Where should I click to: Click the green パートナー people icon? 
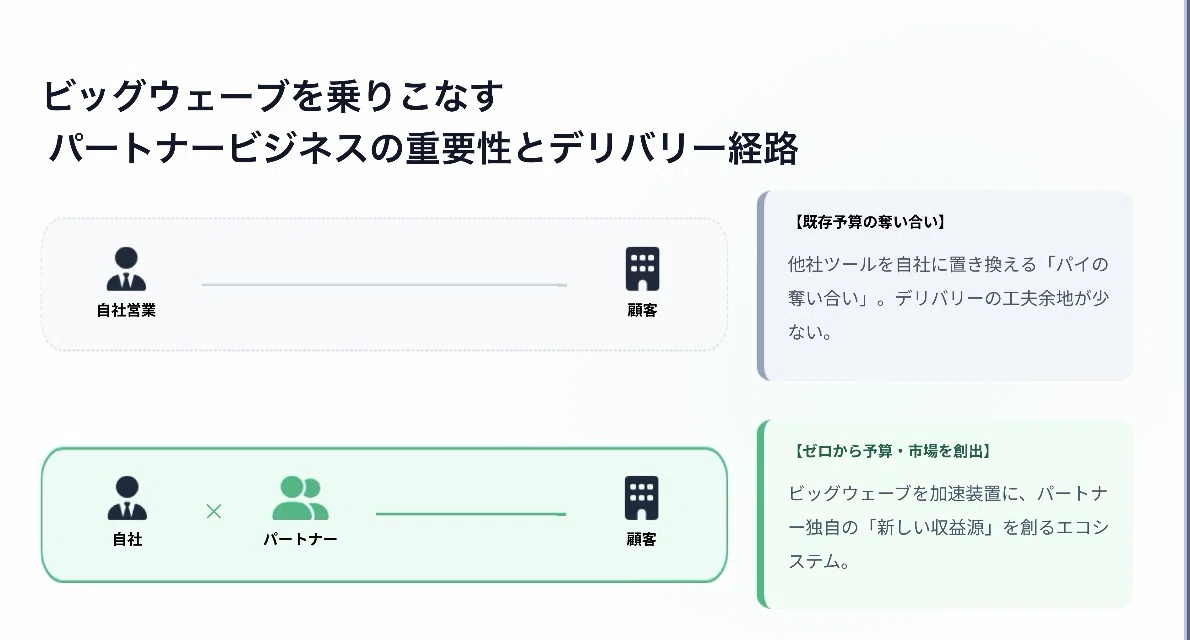click(x=301, y=498)
